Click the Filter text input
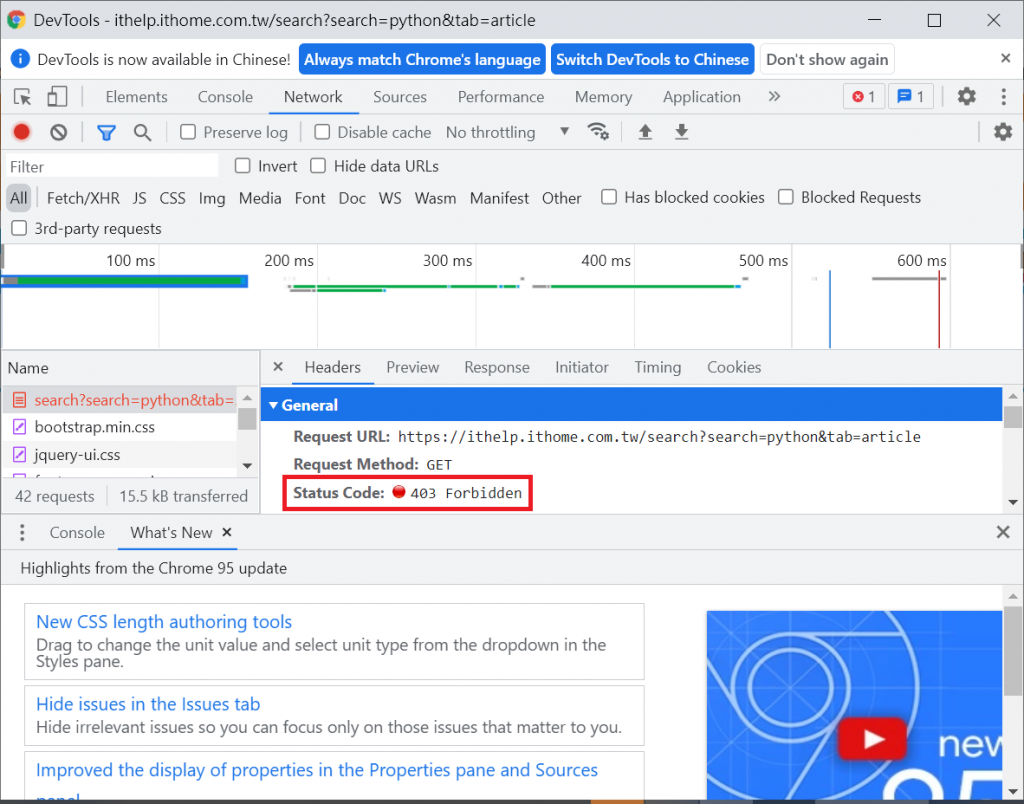Screen dimensions: 1024x804 tap(112, 167)
